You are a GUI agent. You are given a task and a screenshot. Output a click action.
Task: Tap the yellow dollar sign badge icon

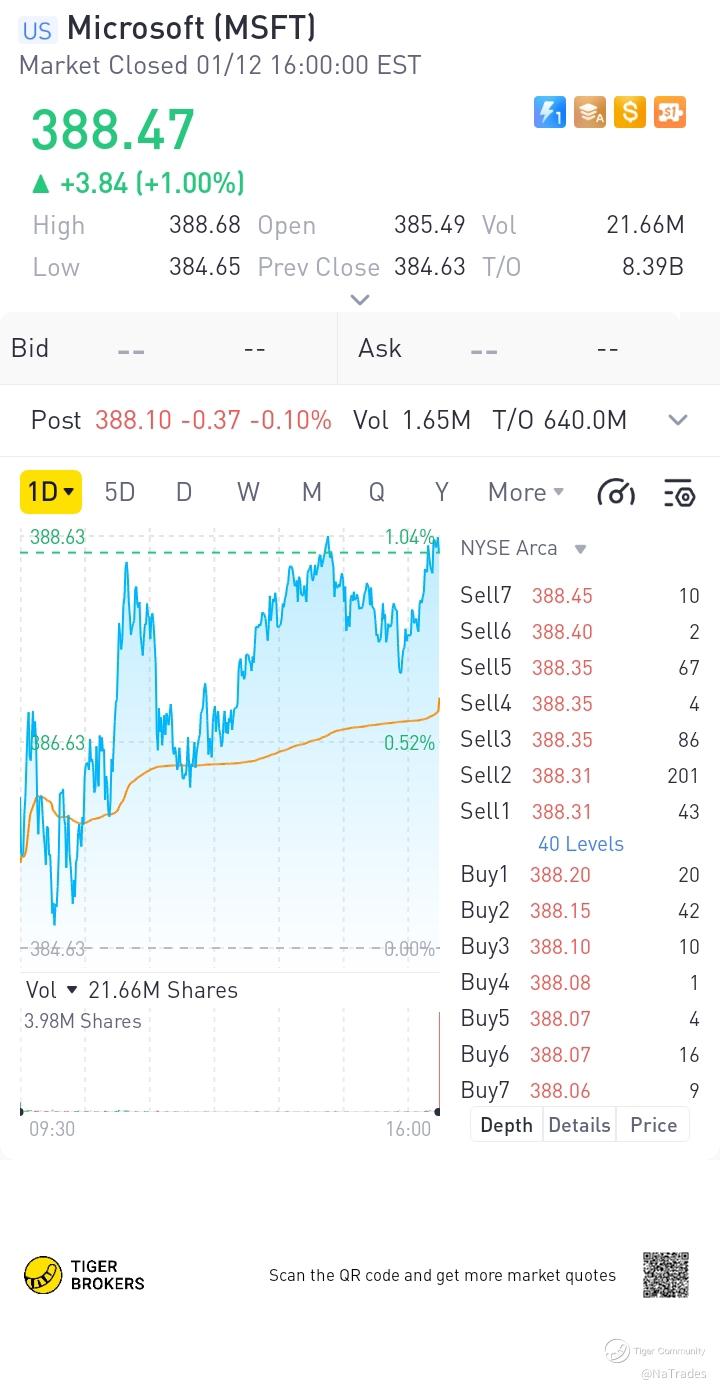tap(630, 112)
